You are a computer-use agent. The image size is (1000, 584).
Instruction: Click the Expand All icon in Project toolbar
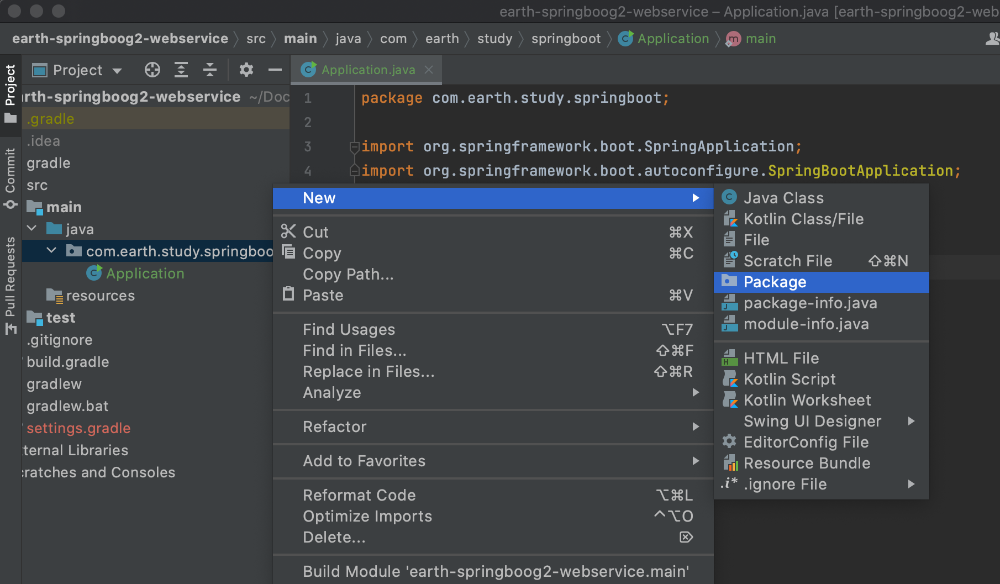pyautogui.click(x=181, y=69)
